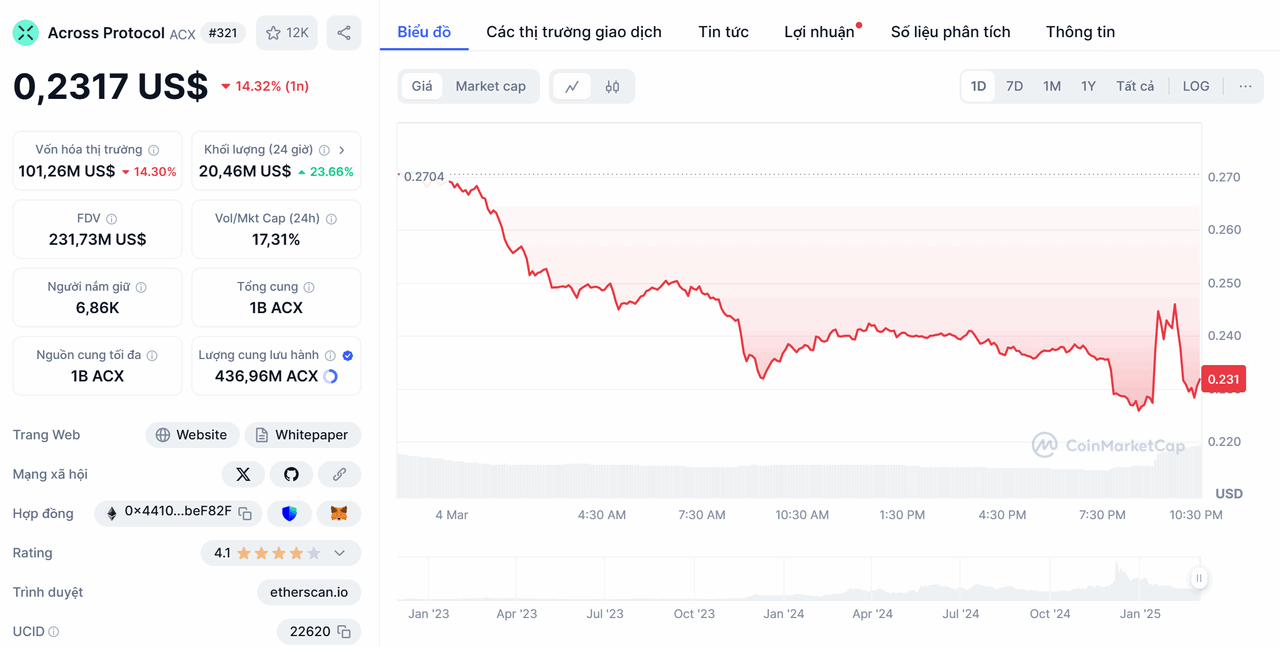Screen dimensions: 1280x647
Task: Copy contract address with copy icon
Action: pyautogui.click(x=245, y=513)
